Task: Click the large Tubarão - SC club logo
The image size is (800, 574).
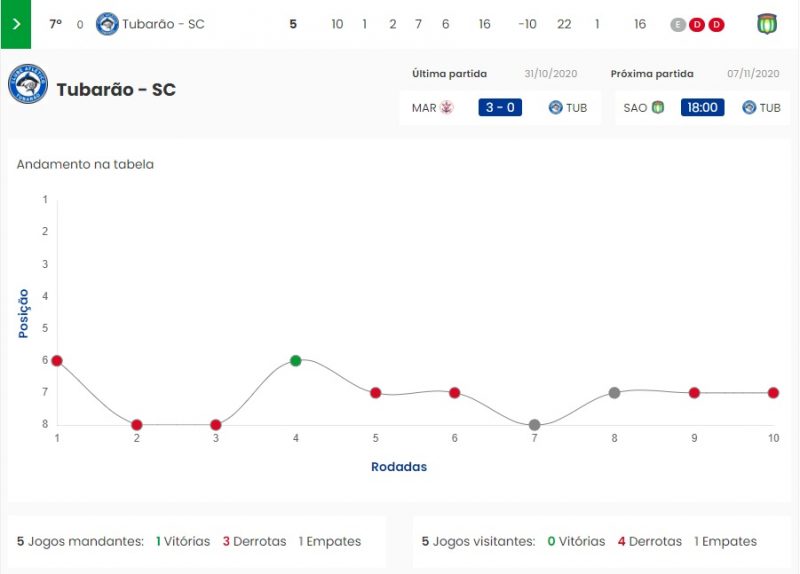Action: (x=28, y=84)
